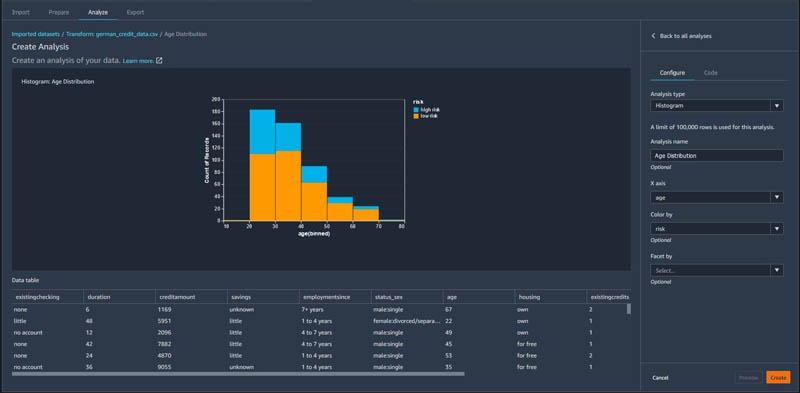Click the back chevron beside Back to all analyses
Viewport: 800px width, 393px height.
click(653, 36)
